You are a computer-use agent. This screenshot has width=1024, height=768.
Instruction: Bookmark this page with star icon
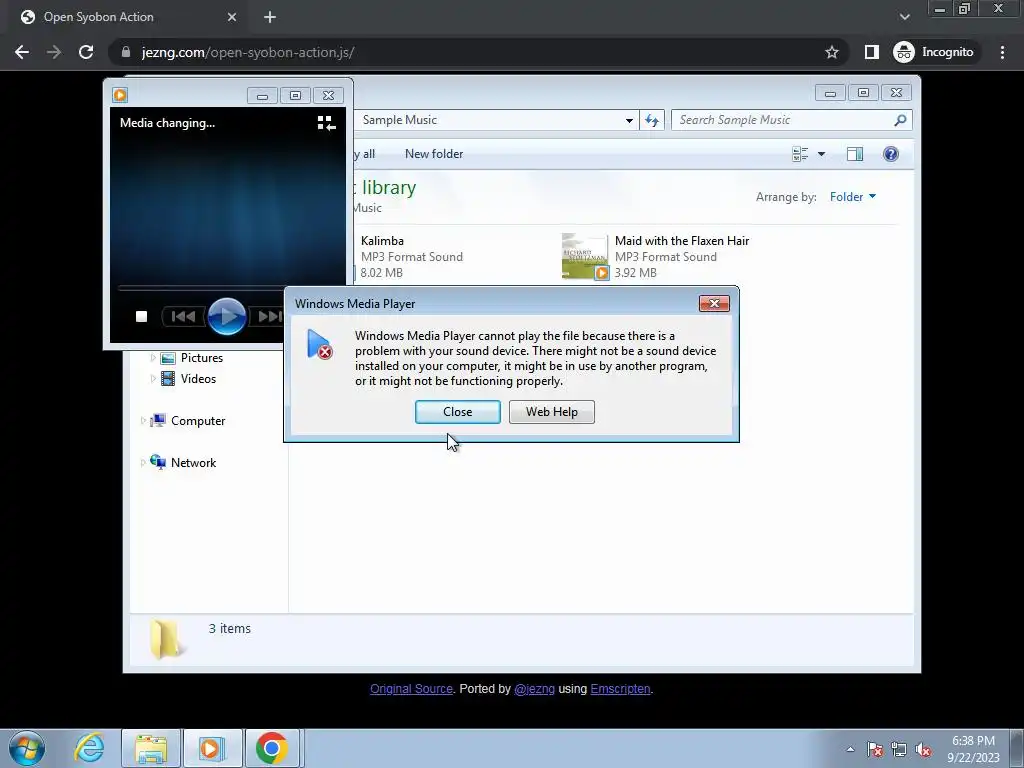click(831, 52)
